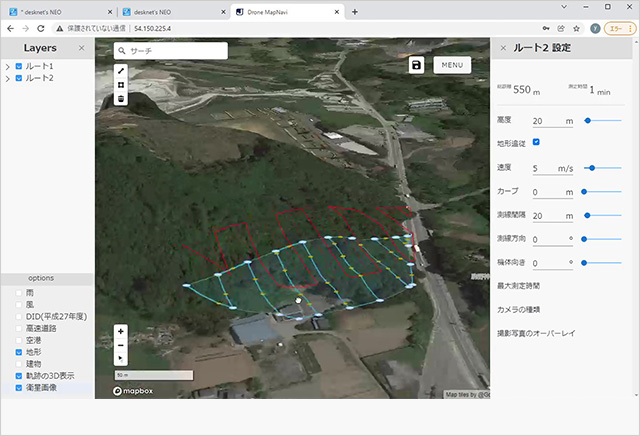Open the MENU button on the map

(452, 65)
